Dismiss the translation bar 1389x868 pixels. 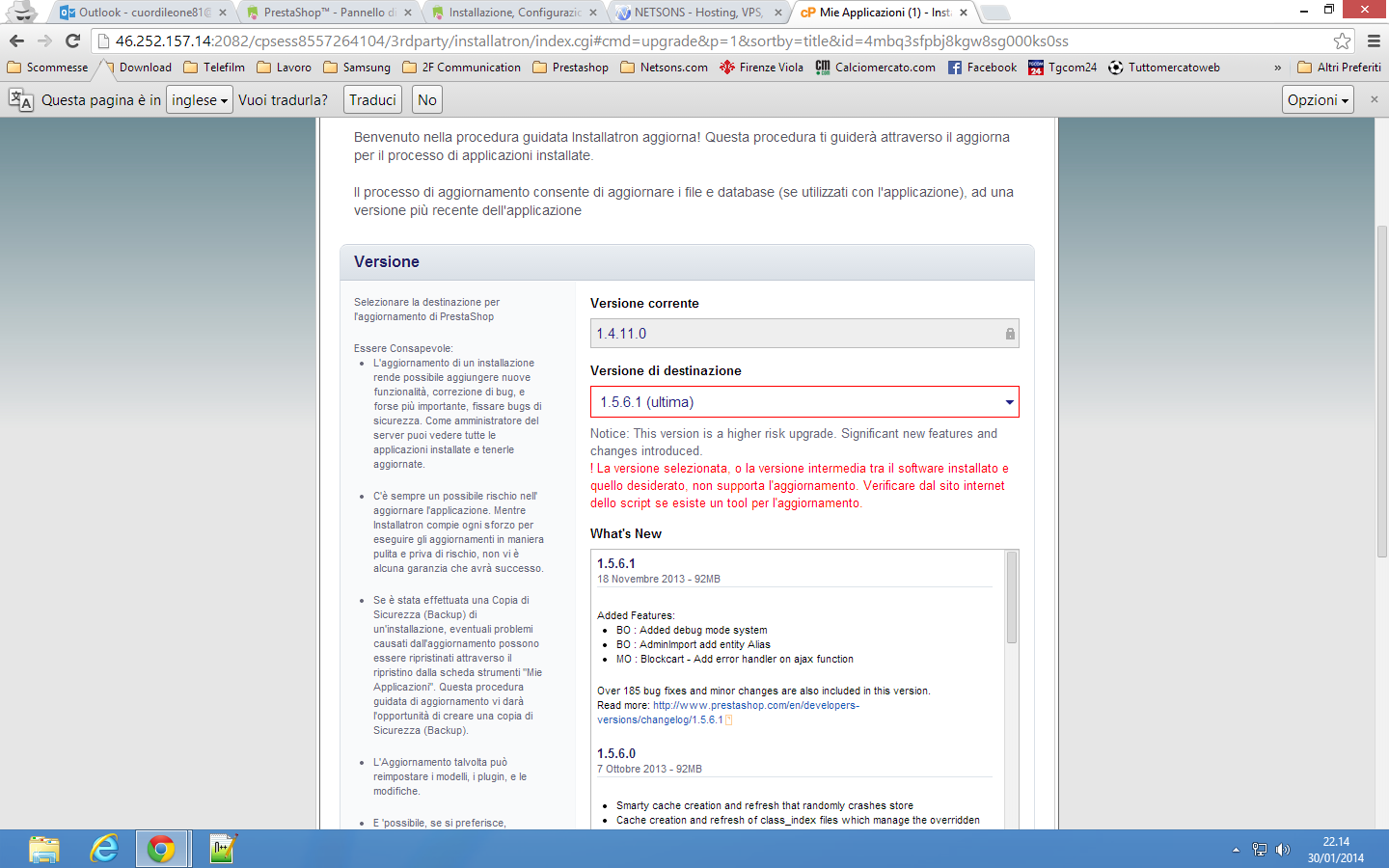(x=1375, y=99)
